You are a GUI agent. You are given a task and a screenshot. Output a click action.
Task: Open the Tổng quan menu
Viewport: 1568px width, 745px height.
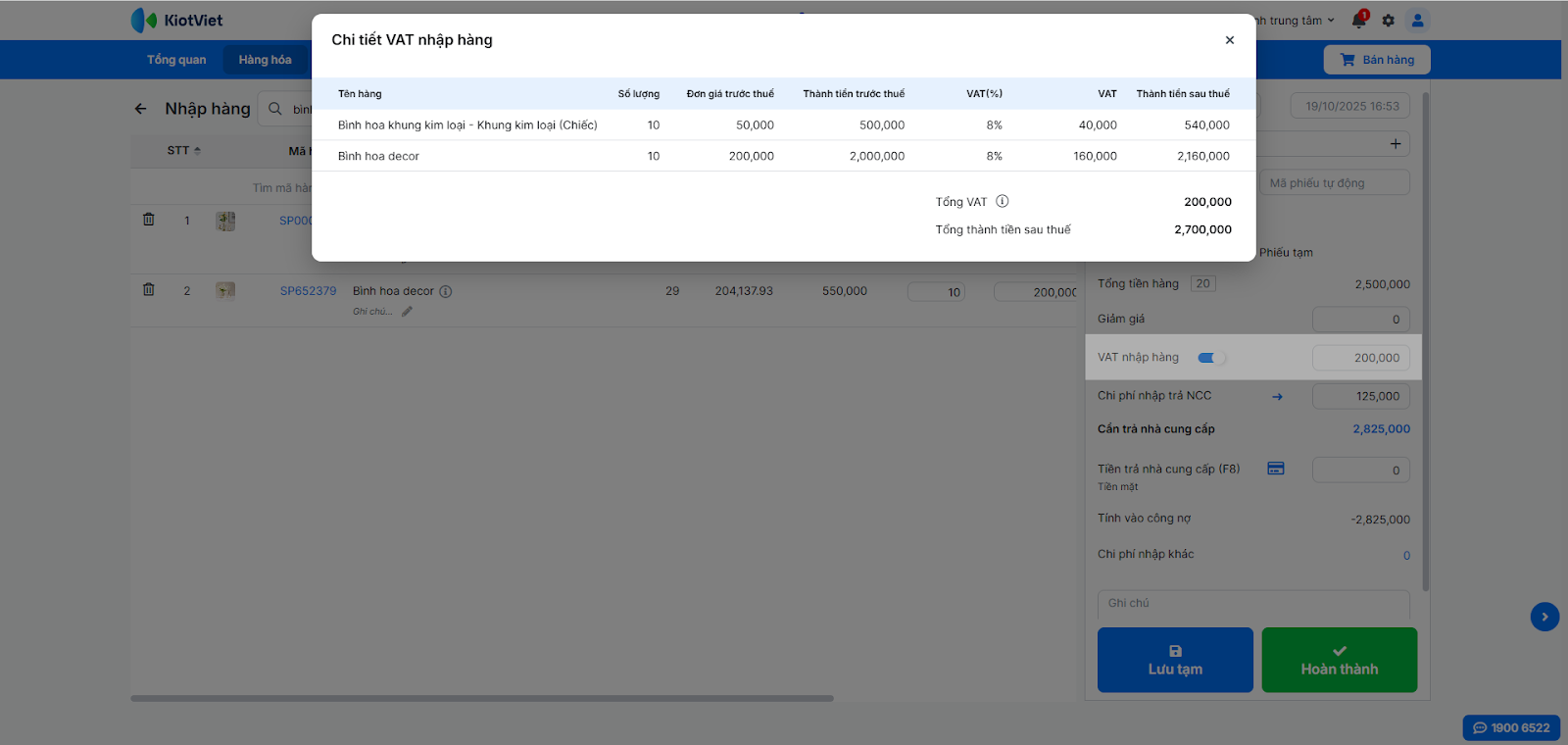tap(176, 60)
